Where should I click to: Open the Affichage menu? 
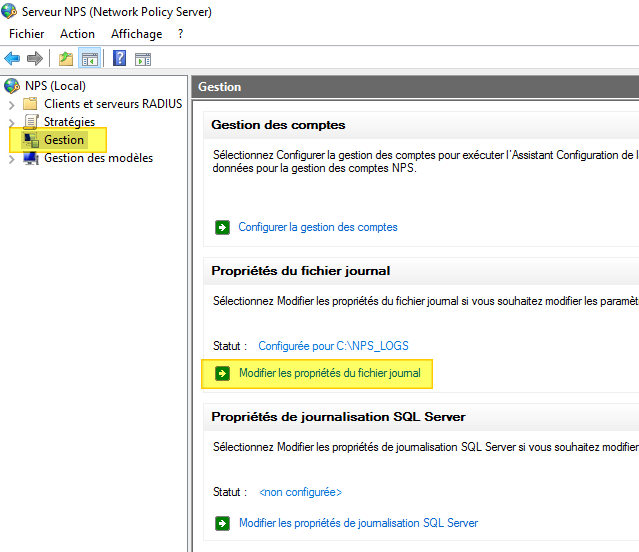coord(136,34)
